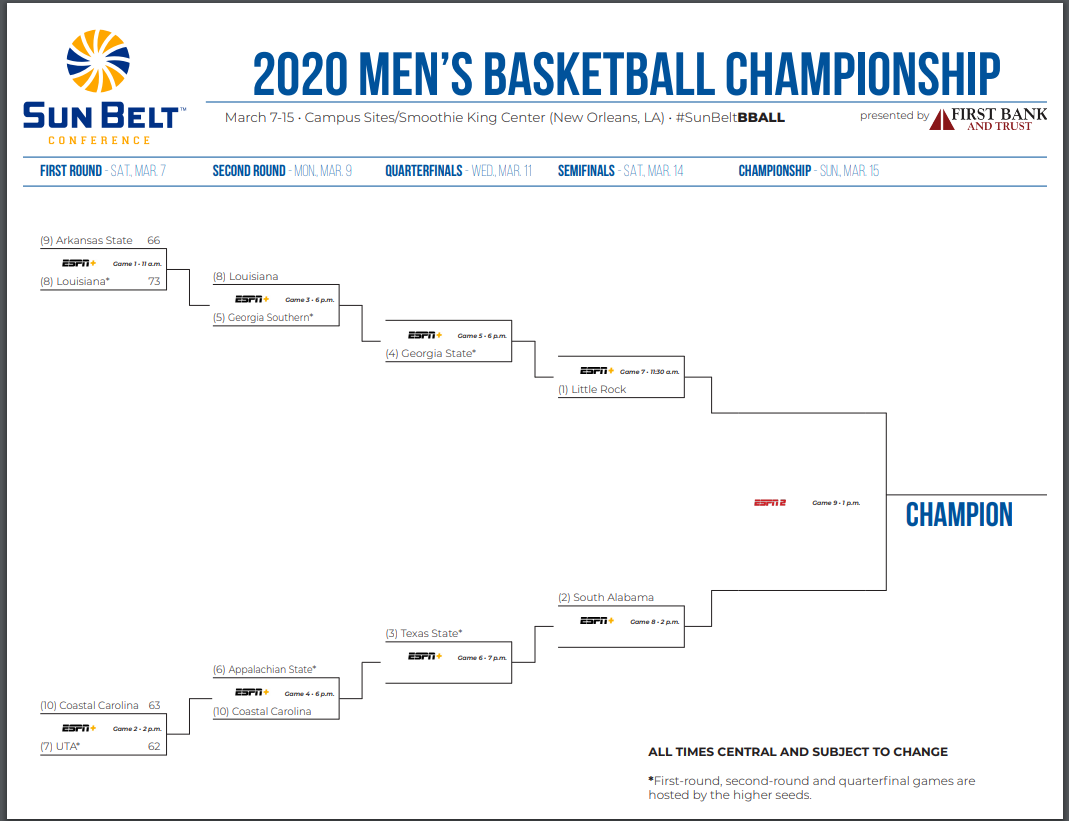1069x821 pixels.
Task: Click the ESPN+ logo beside Game 2
Action: 80,728
